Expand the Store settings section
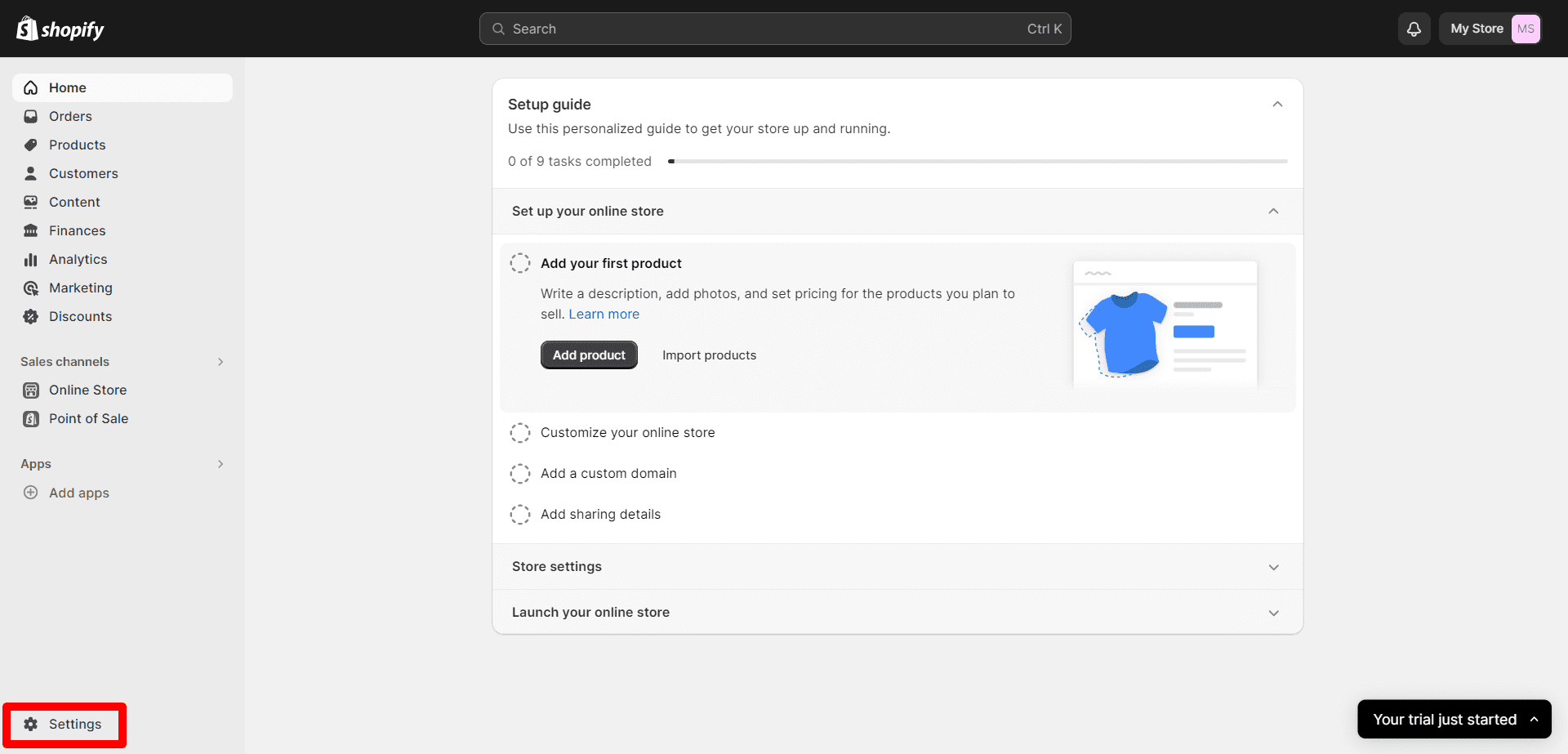This screenshot has width=1568, height=754. coord(1273,566)
